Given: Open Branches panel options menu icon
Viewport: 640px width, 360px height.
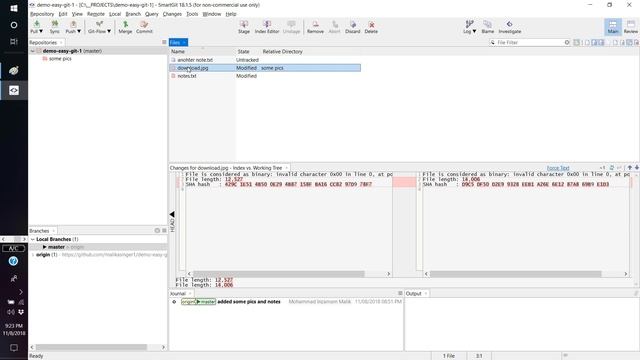Looking at the screenshot, I should pos(164,231).
